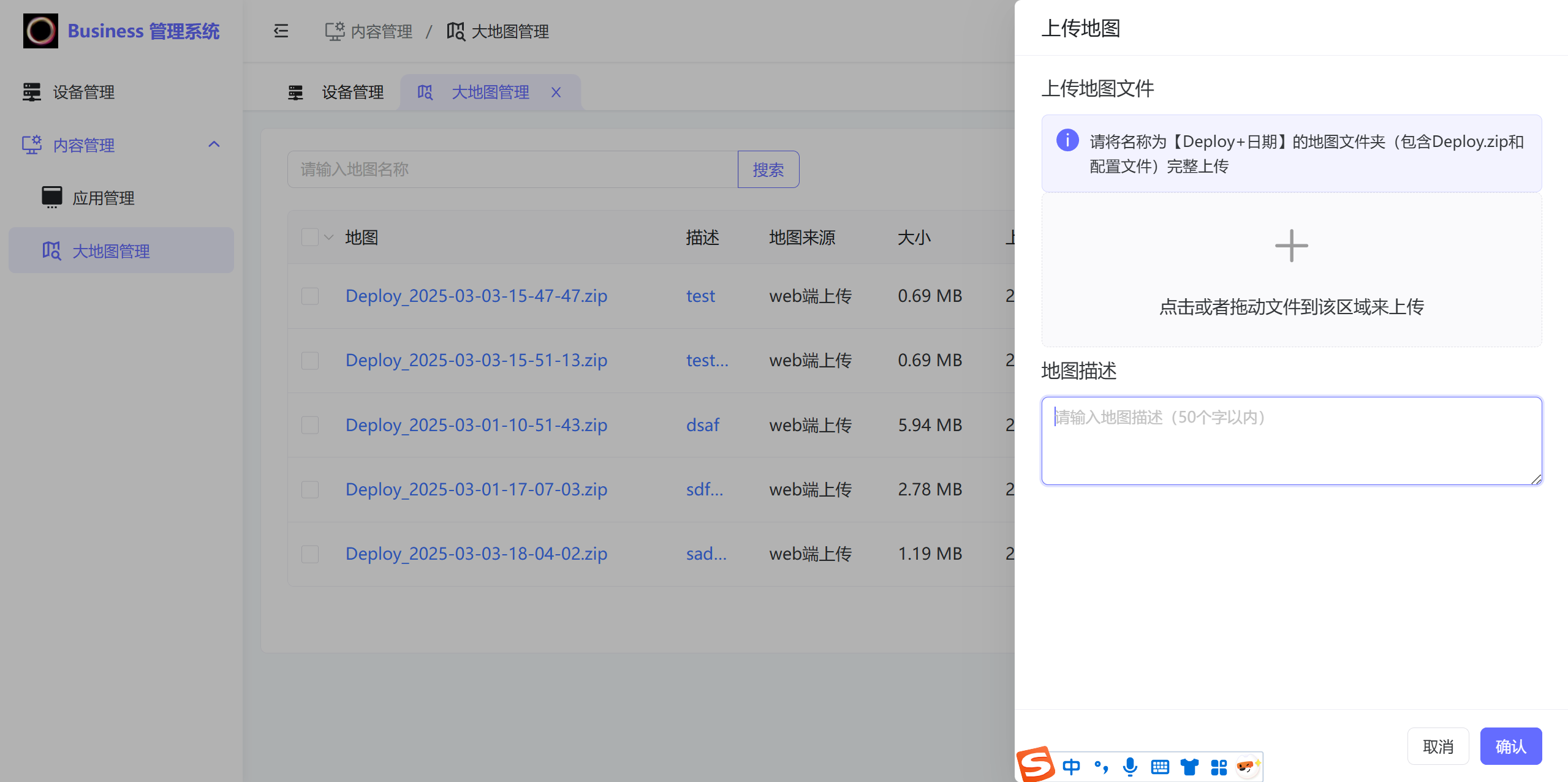
Task: Click the 搜索 search button
Action: coord(768,169)
